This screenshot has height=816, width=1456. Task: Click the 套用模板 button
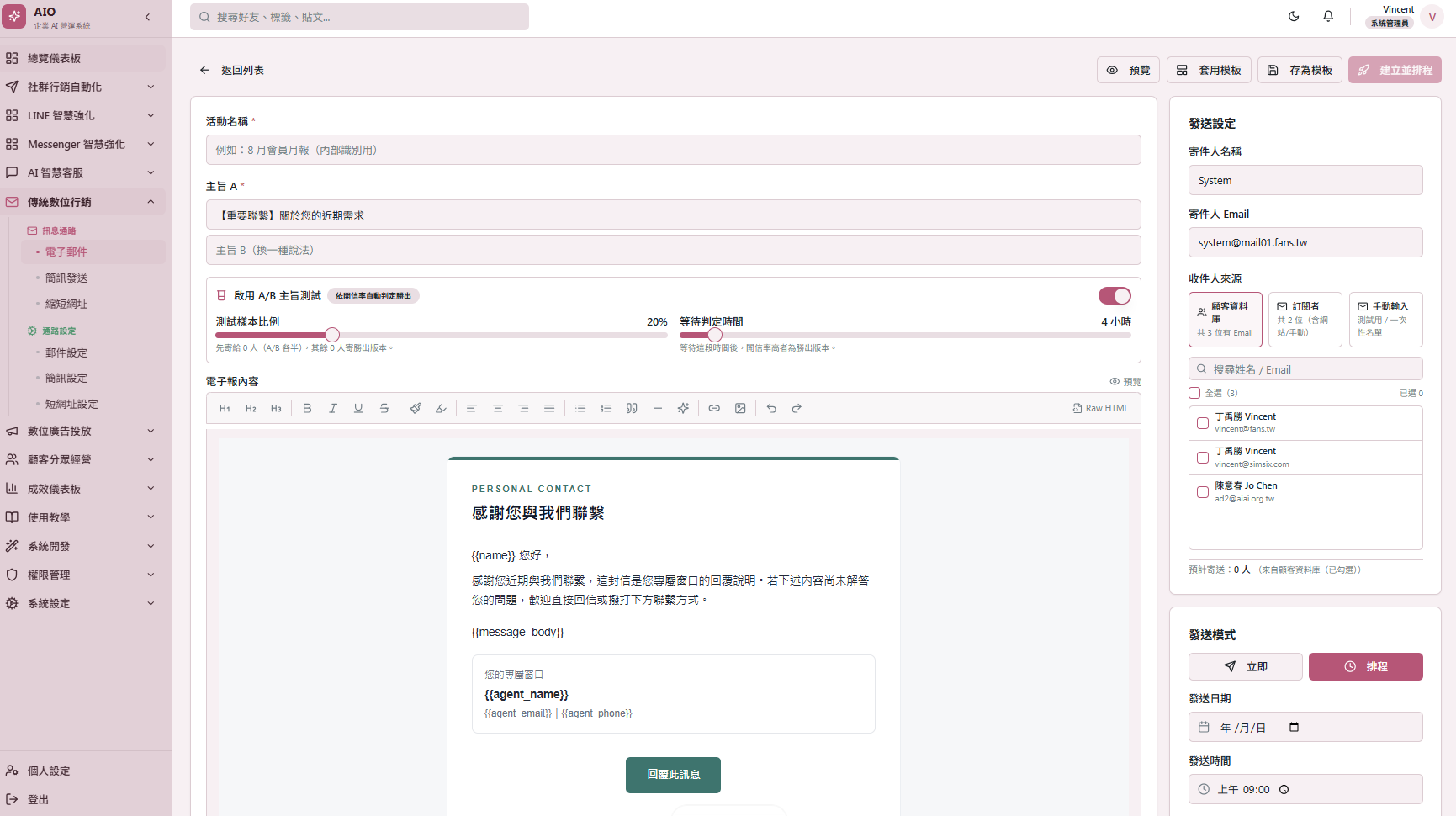(1209, 70)
